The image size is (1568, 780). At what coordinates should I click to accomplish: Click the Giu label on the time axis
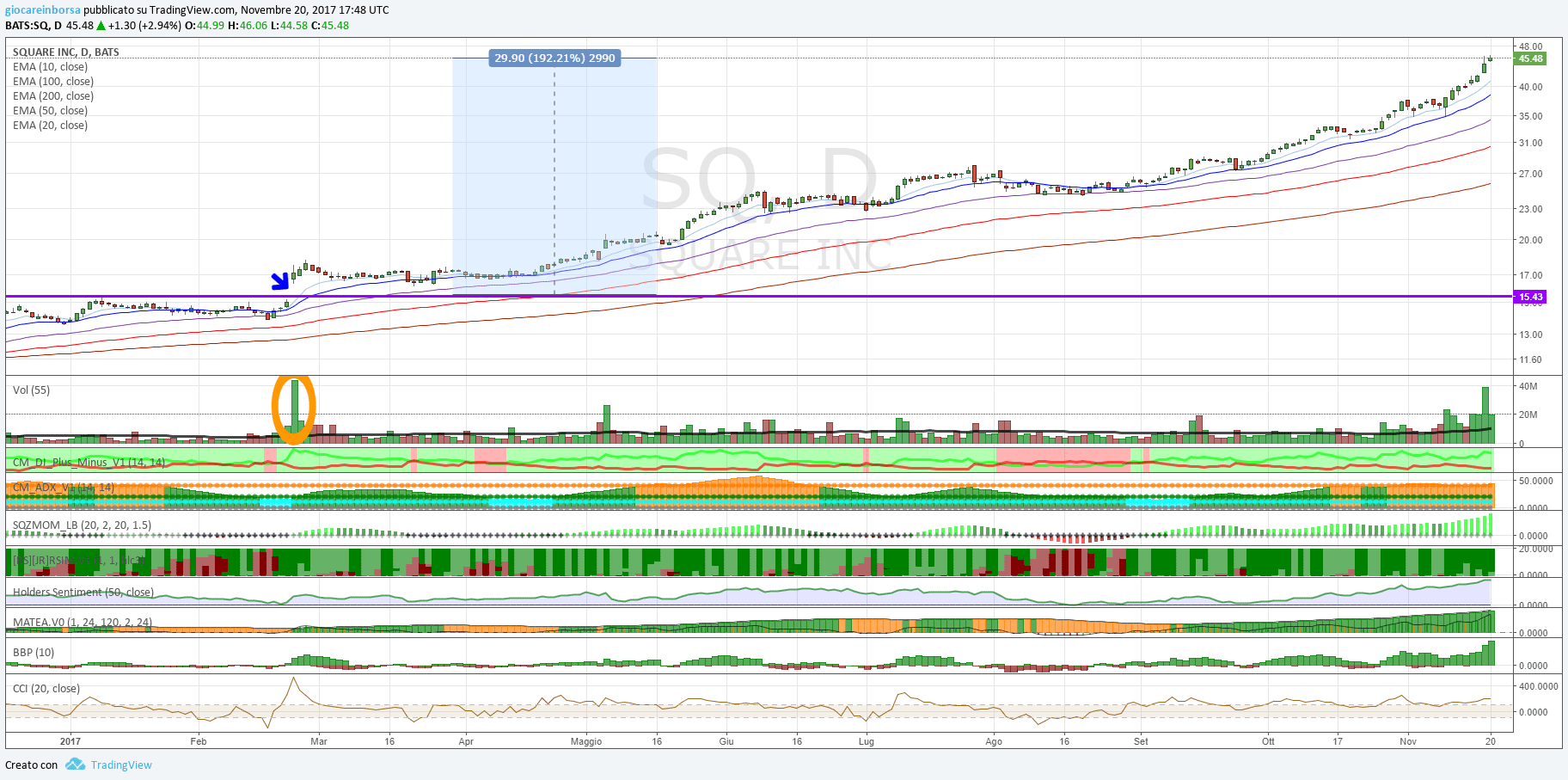pyautogui.click(x=726, y=741)
